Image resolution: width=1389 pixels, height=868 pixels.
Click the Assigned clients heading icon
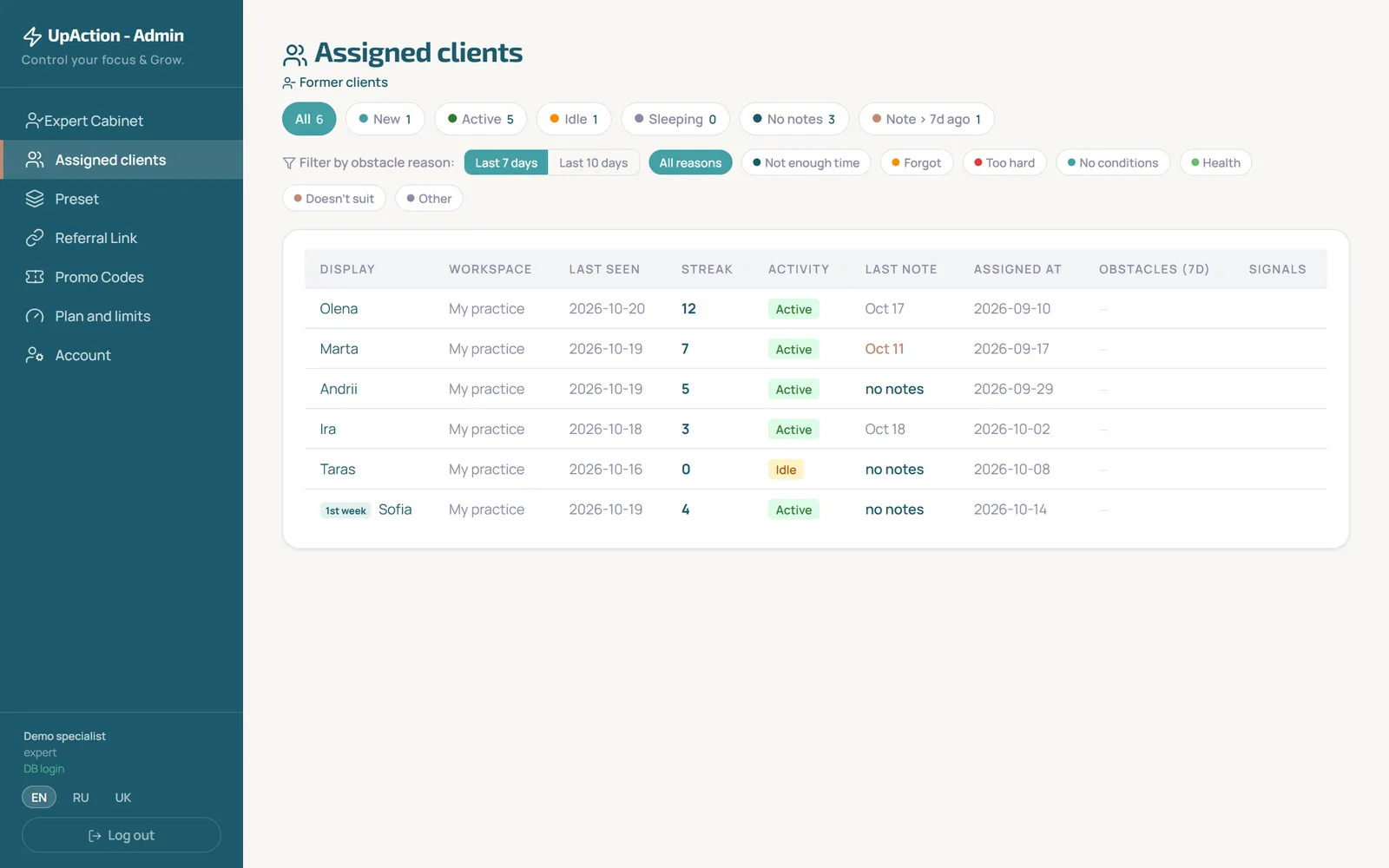295,55
